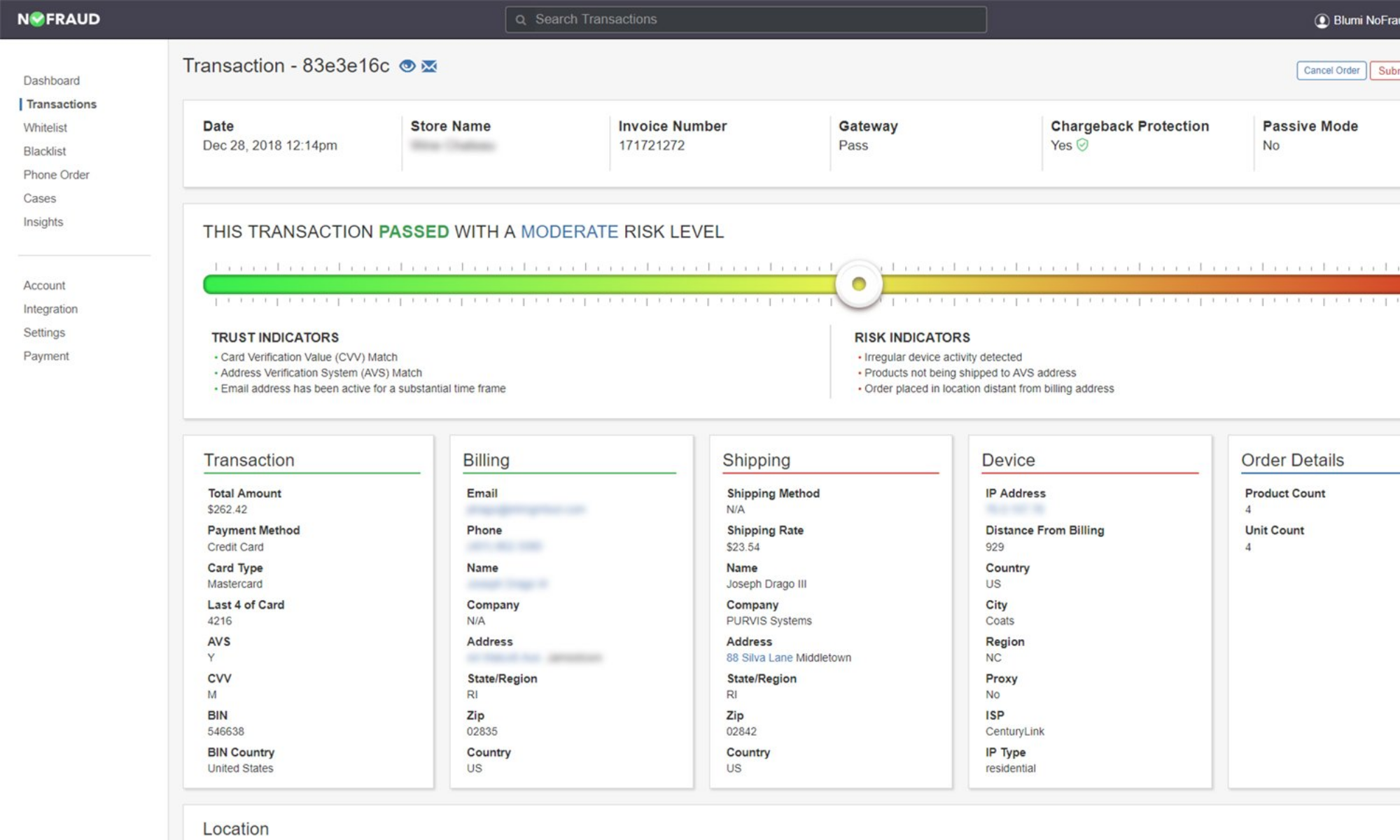Click the user avatar icon in header
Image resolution: width=1400 pixels, height=840 pixels.
click(1322, 20)
